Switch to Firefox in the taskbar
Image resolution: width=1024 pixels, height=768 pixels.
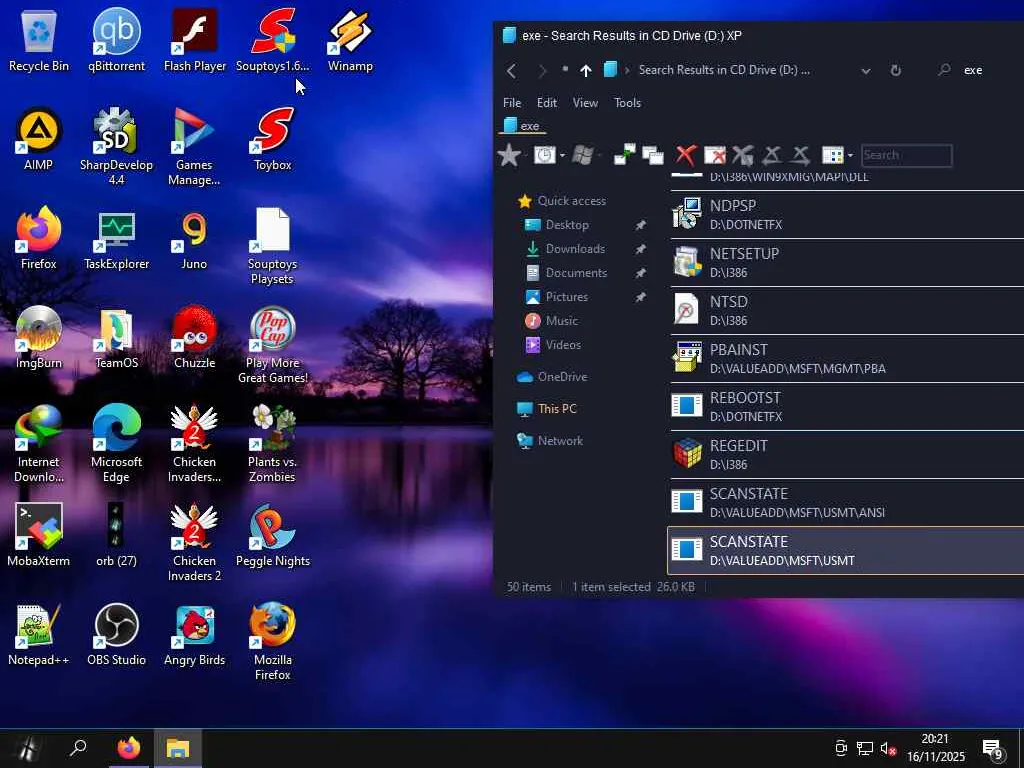(129, 748)
